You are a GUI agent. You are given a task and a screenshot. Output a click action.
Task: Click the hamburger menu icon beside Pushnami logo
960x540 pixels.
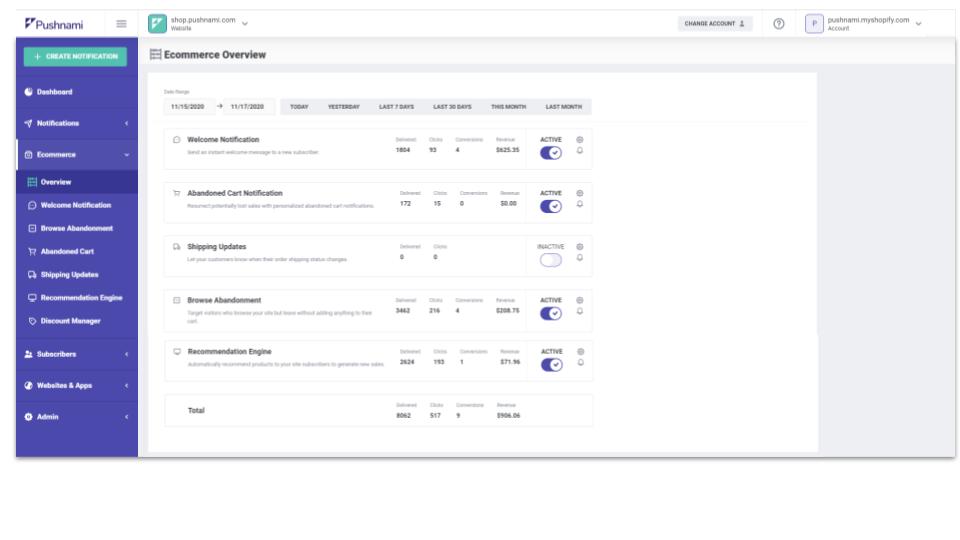121,23
